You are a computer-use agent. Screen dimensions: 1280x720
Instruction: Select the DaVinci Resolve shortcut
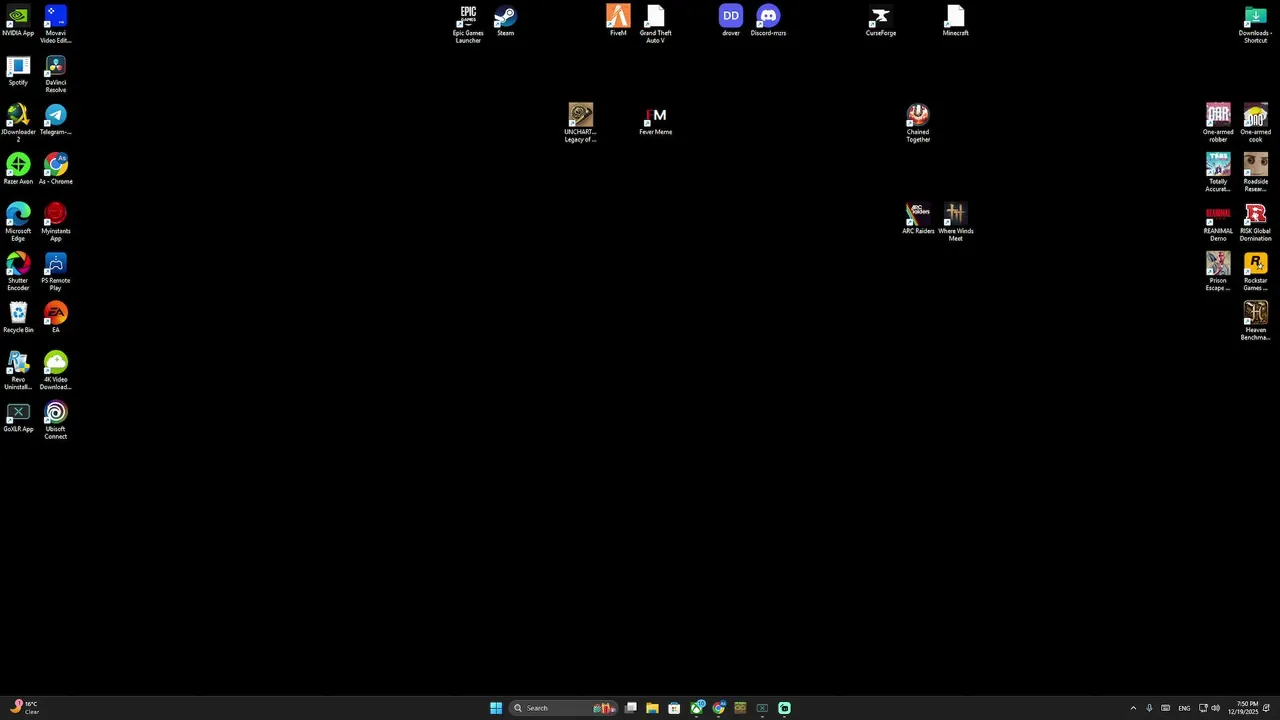click(x=56, y=74)
